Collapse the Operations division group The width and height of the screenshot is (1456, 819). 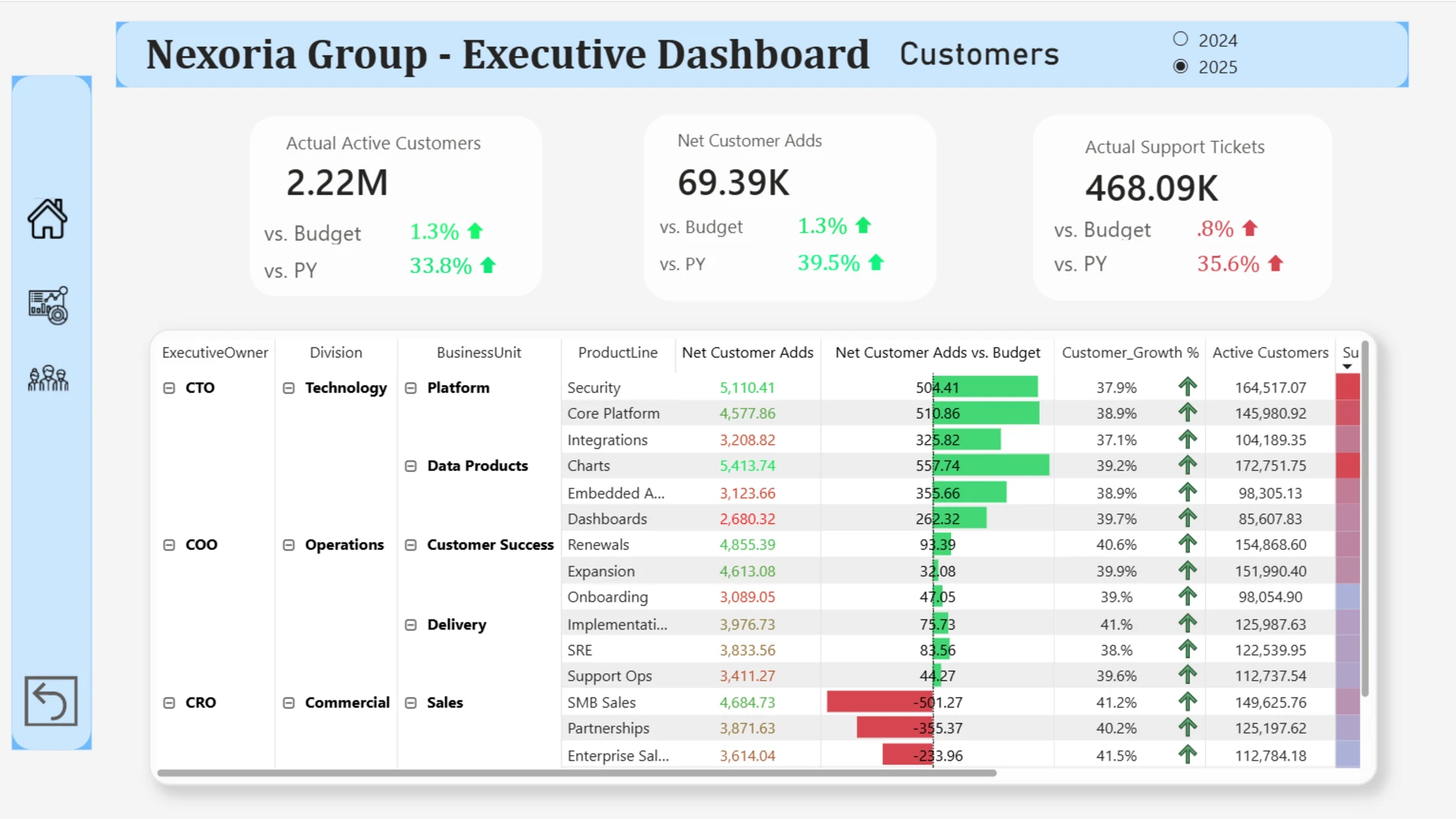point(289,544)
